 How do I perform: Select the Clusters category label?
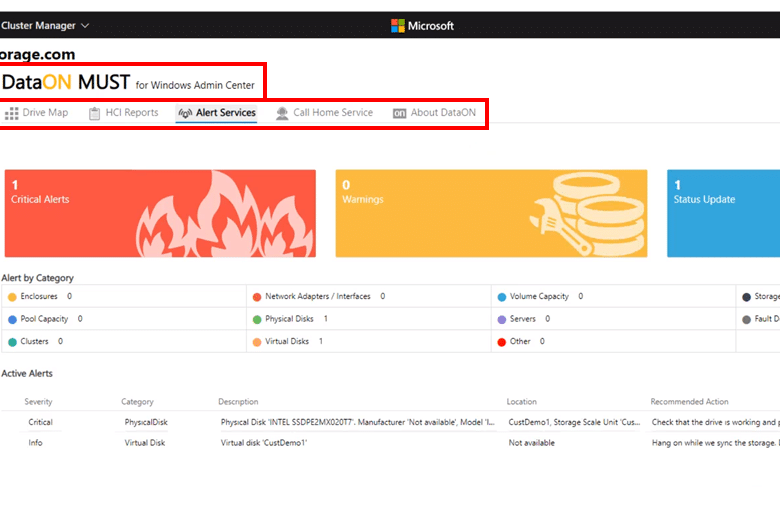click(34, 341)
